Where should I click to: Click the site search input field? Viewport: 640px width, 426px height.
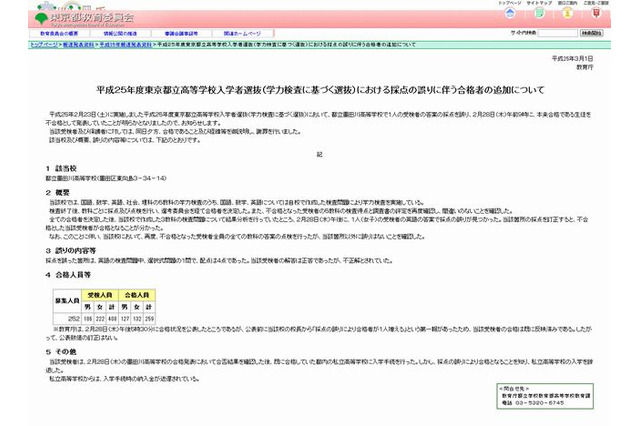[558, 33]
